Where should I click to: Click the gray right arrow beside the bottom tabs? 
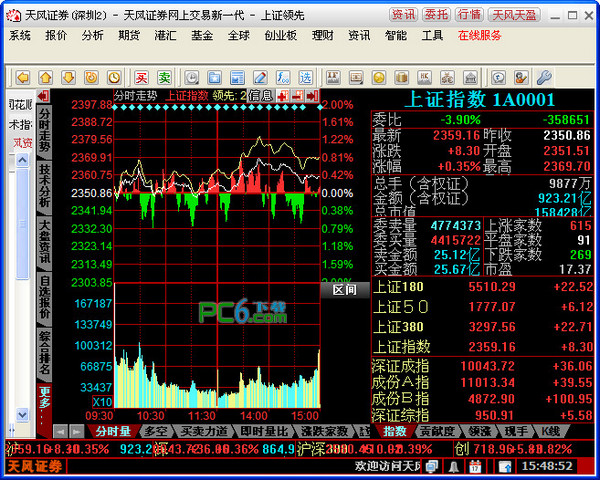point(76,432)
